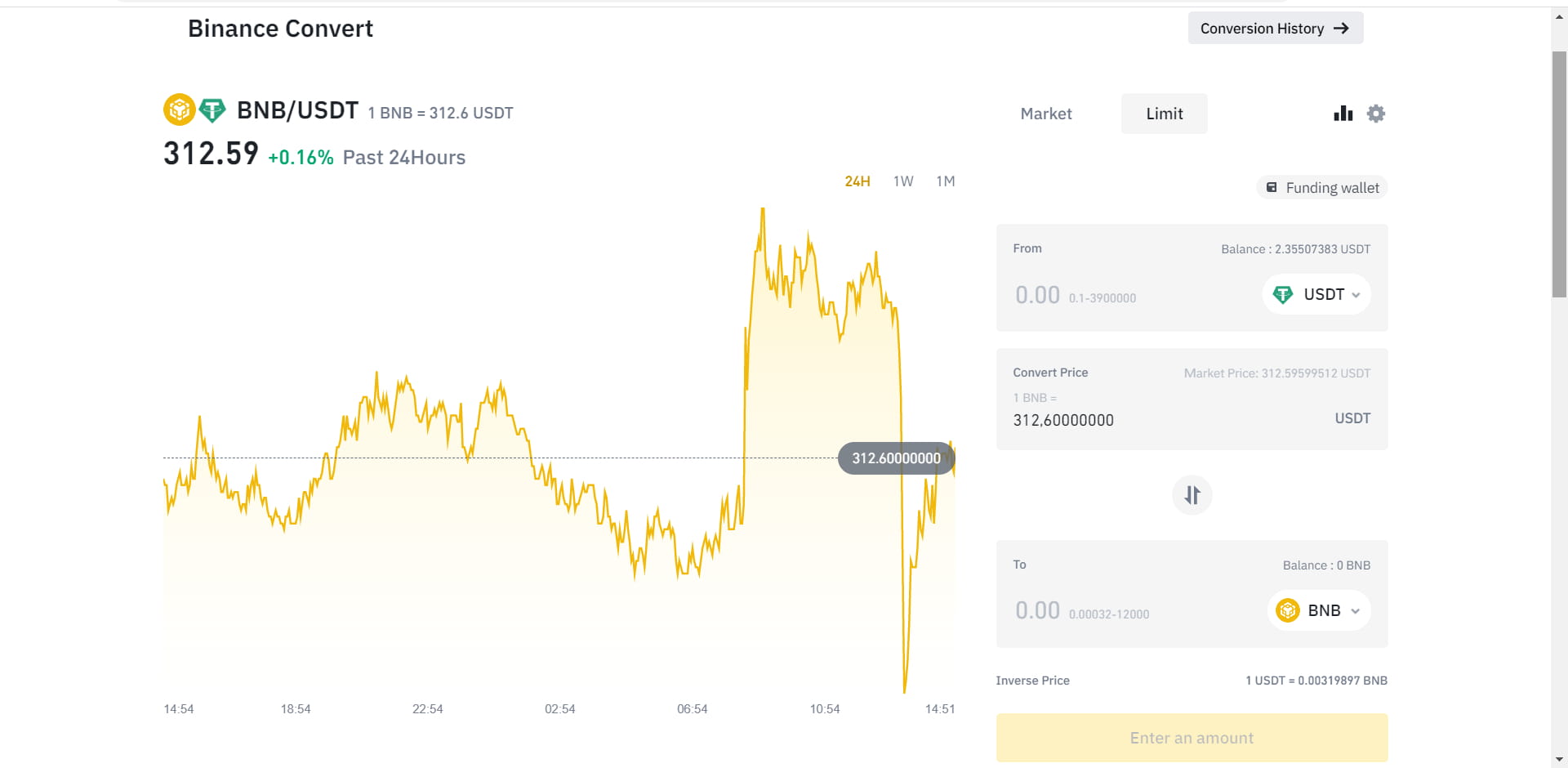The image size is (1568, 768).
Task: Switch to the Market tab
Action: pyautogui.click(x=1046, y=114)
